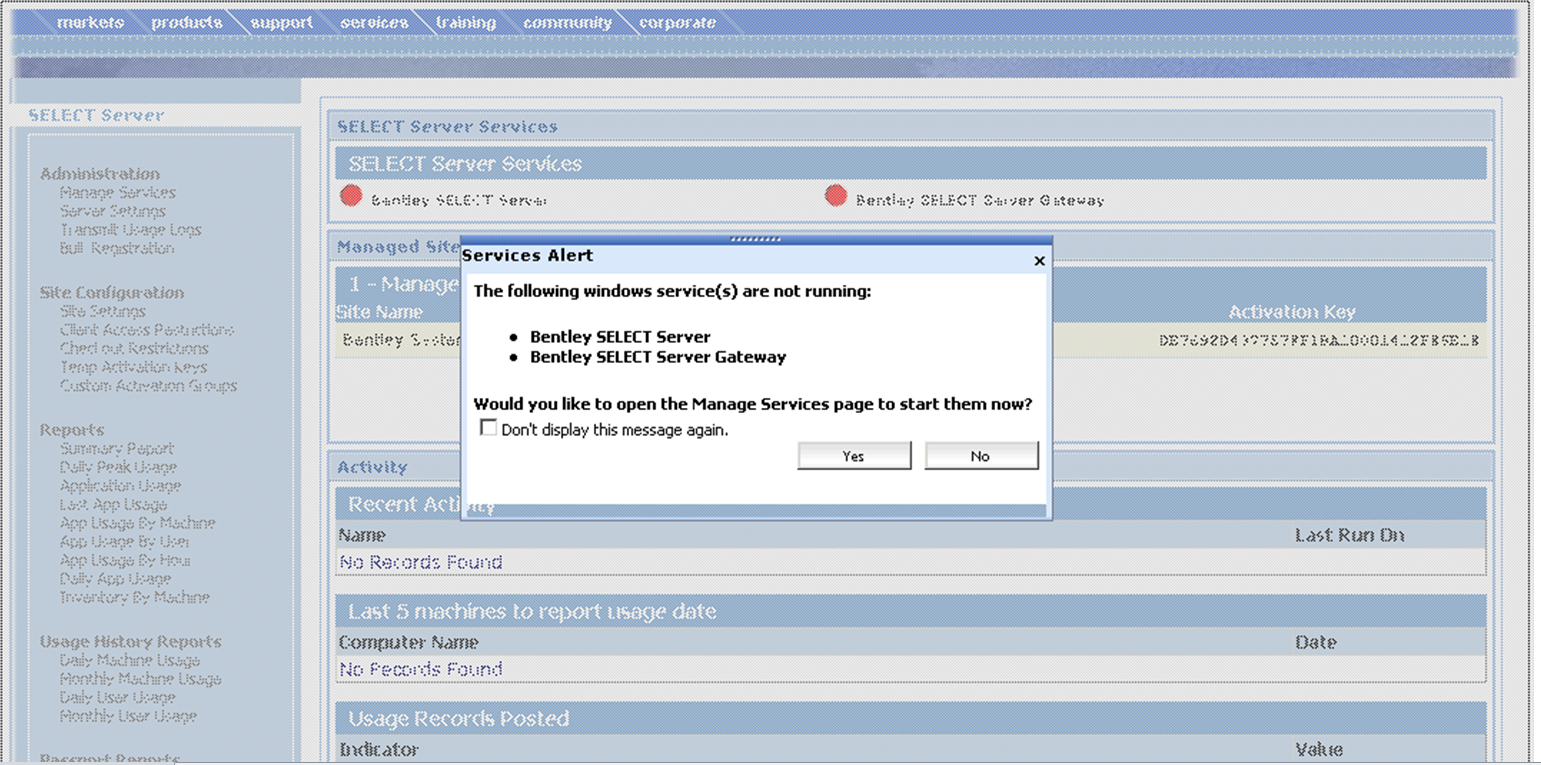Click the Activation Key column header
Image resolution: width=1541 pixels, height=765 pixels.
(1292, 312)
